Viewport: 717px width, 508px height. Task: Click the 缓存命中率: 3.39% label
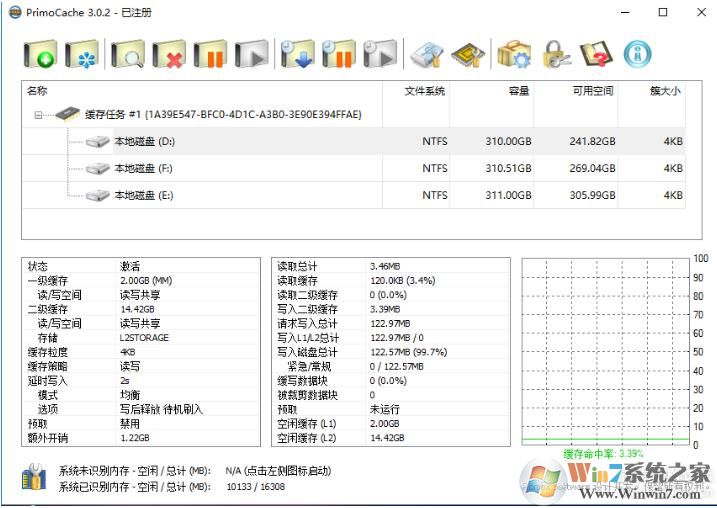pos(604,454)
